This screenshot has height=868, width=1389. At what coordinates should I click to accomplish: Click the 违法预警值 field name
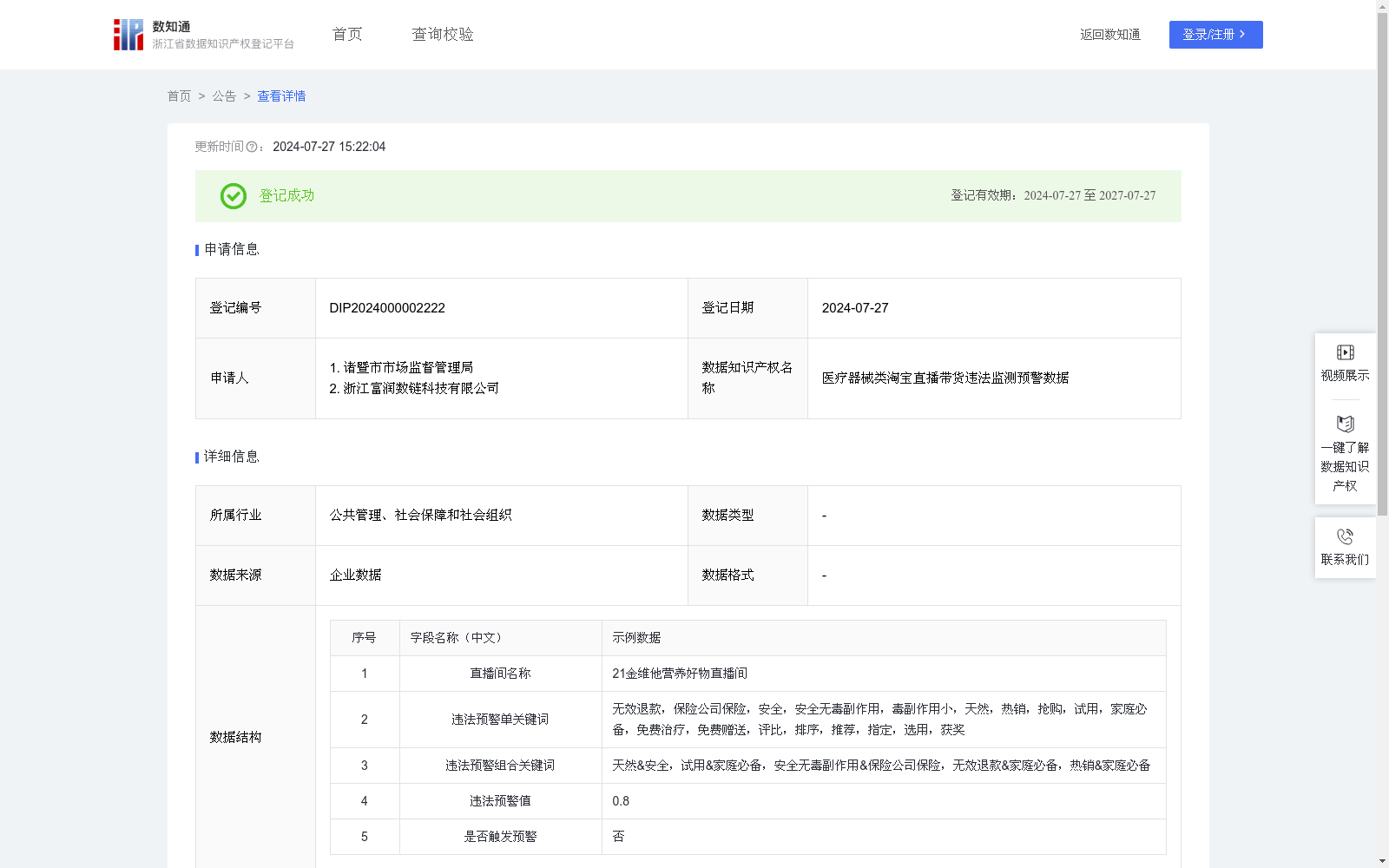[x=500, y=801]
